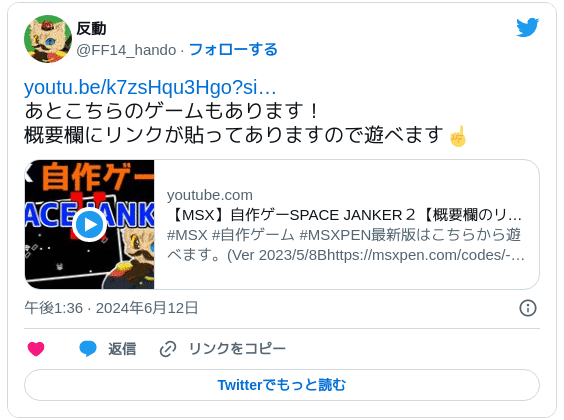564x420 pixels.
Task: Open 反動 profile avatar image
Action: [48, 39]
